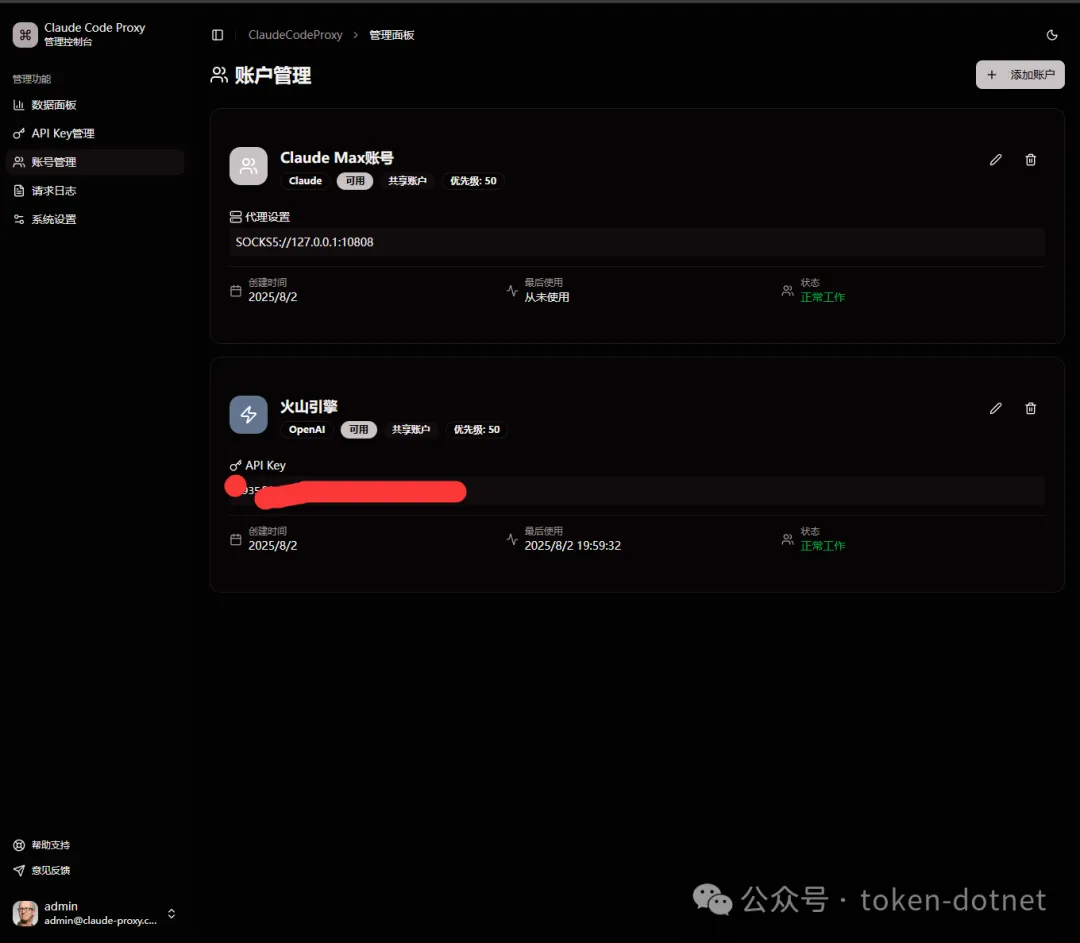Click the Claude Max账号 avatar icon

(x=249, y=166)
